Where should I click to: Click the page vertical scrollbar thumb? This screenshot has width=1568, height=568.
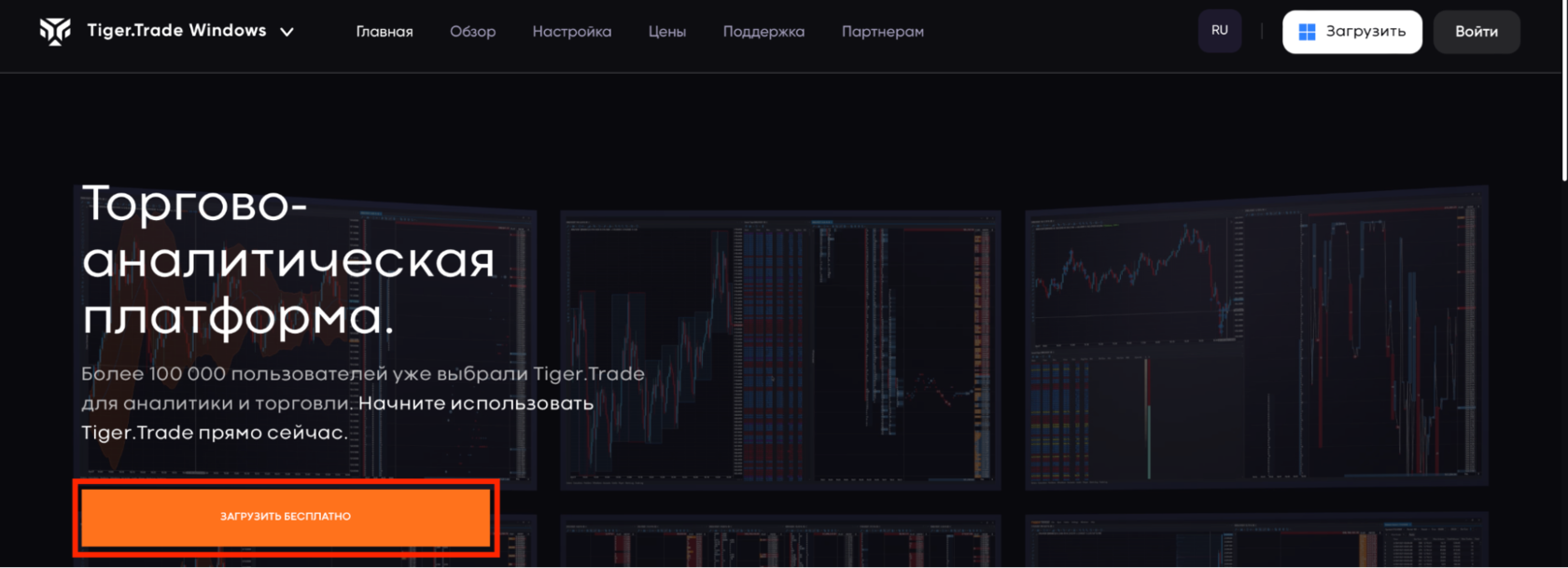[1564, 89]
